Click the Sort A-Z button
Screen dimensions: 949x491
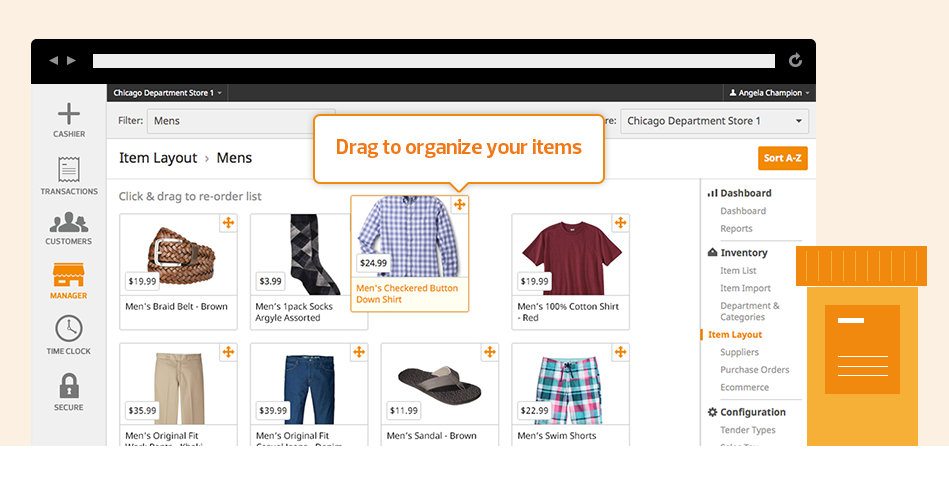pyautogui.click(x=783, y=158)
